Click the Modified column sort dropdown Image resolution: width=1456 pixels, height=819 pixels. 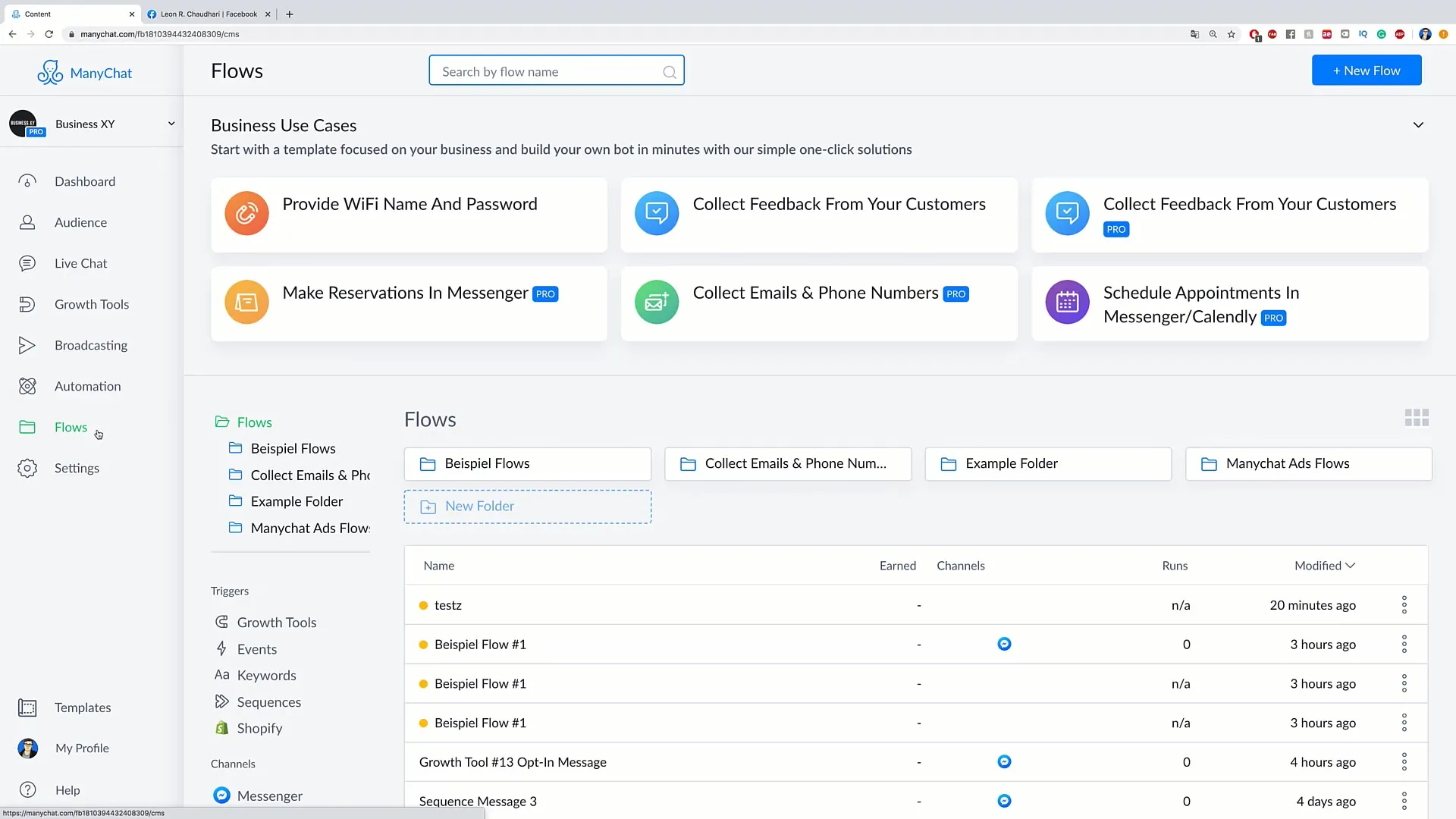pos(1324,565)
